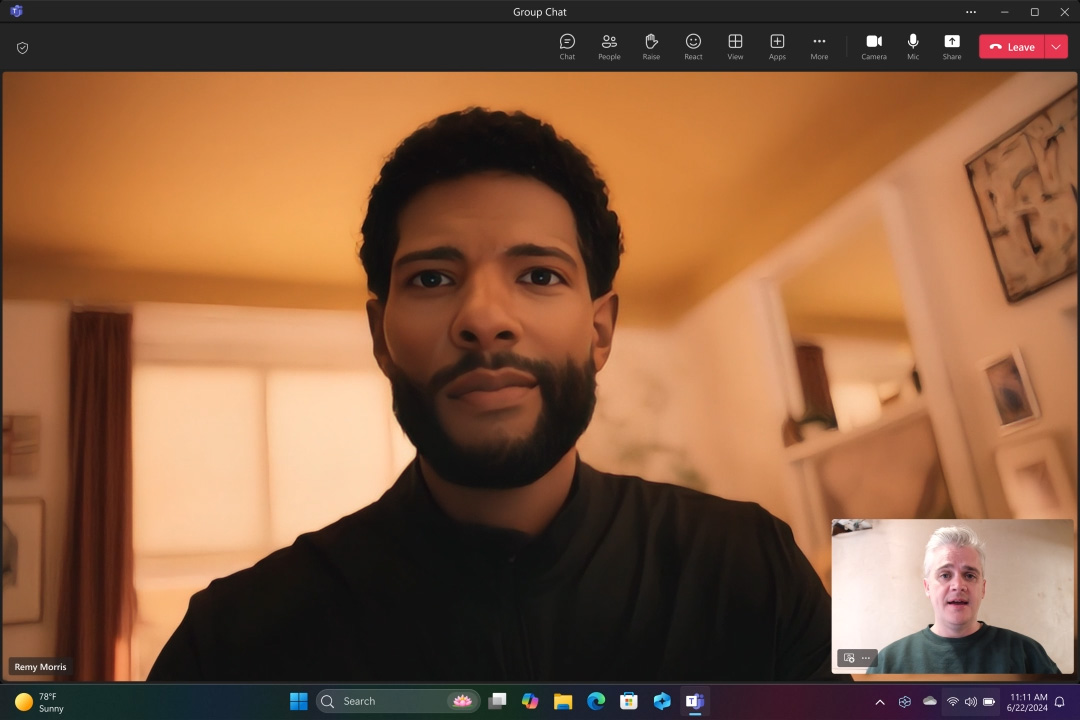
Task: Toggle the Camera on or off
Action: pyautogui.click(x=873, y=46)
